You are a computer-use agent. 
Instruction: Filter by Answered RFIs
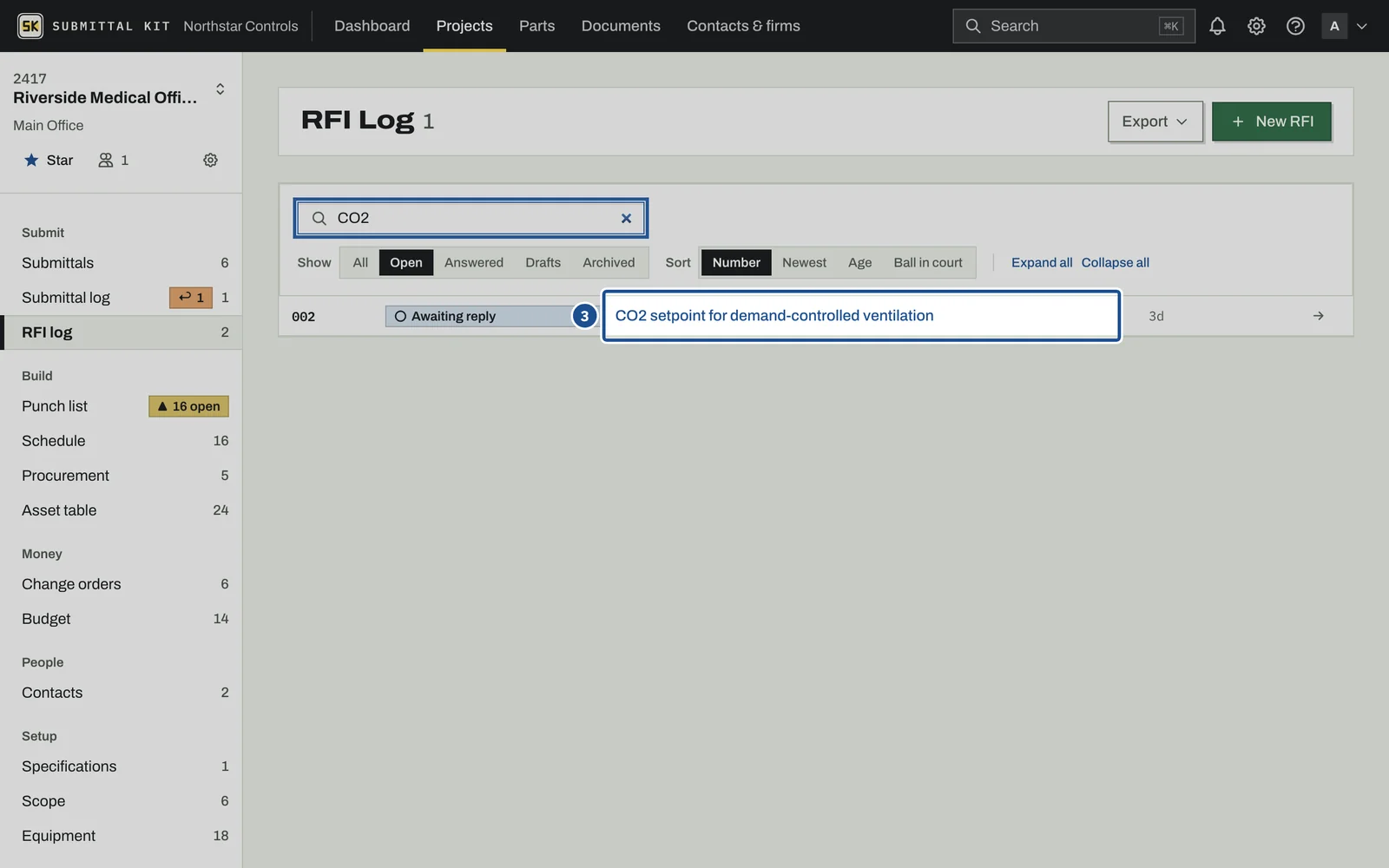[x=474, y=262]
